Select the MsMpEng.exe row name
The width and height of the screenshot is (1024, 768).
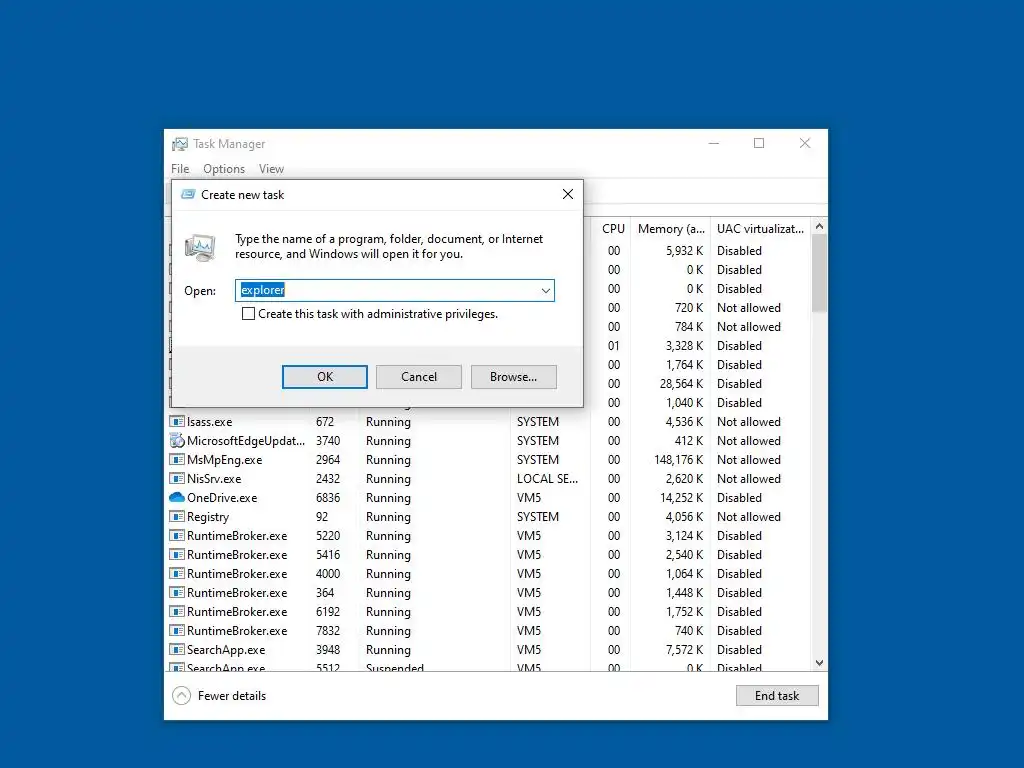point(225,460)
